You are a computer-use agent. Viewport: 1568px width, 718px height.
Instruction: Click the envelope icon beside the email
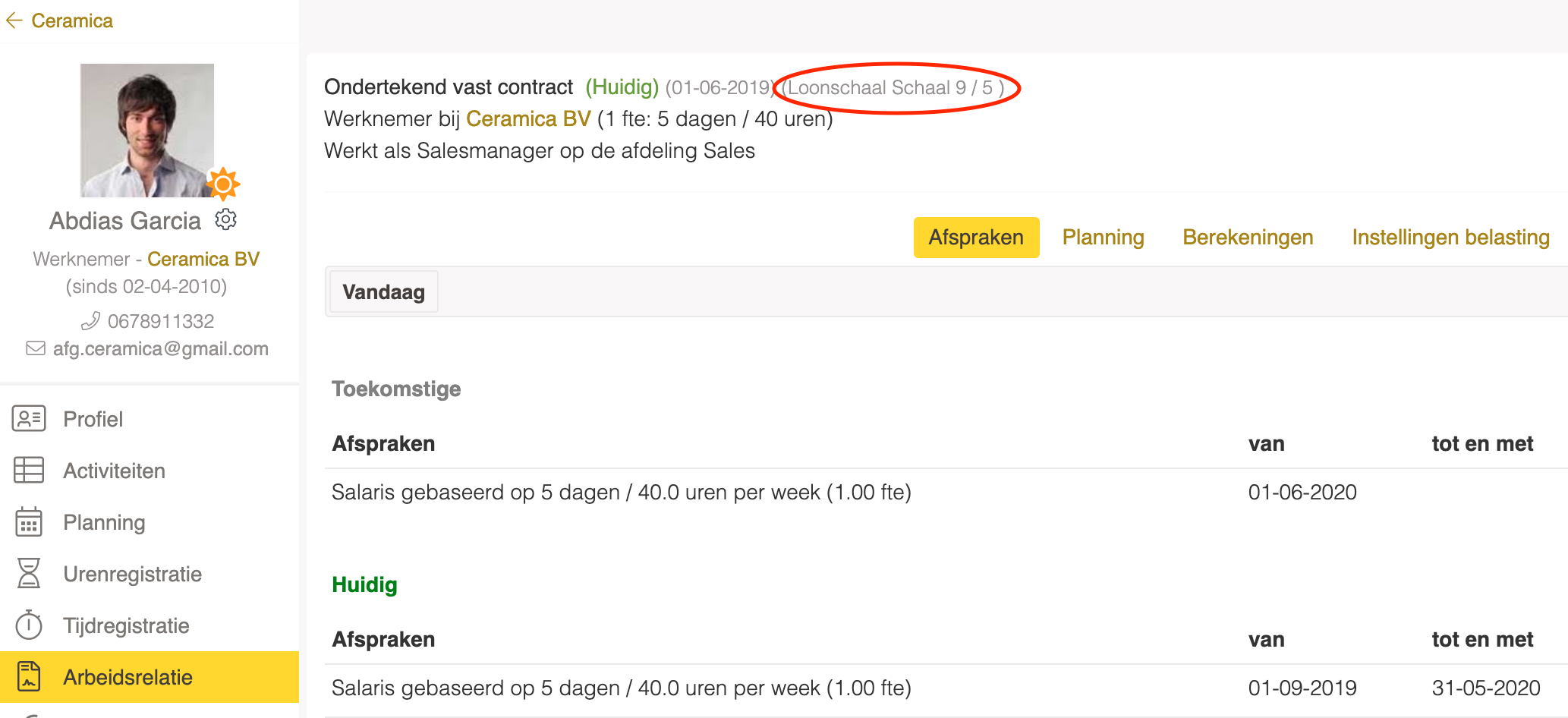tap(36, 348)
